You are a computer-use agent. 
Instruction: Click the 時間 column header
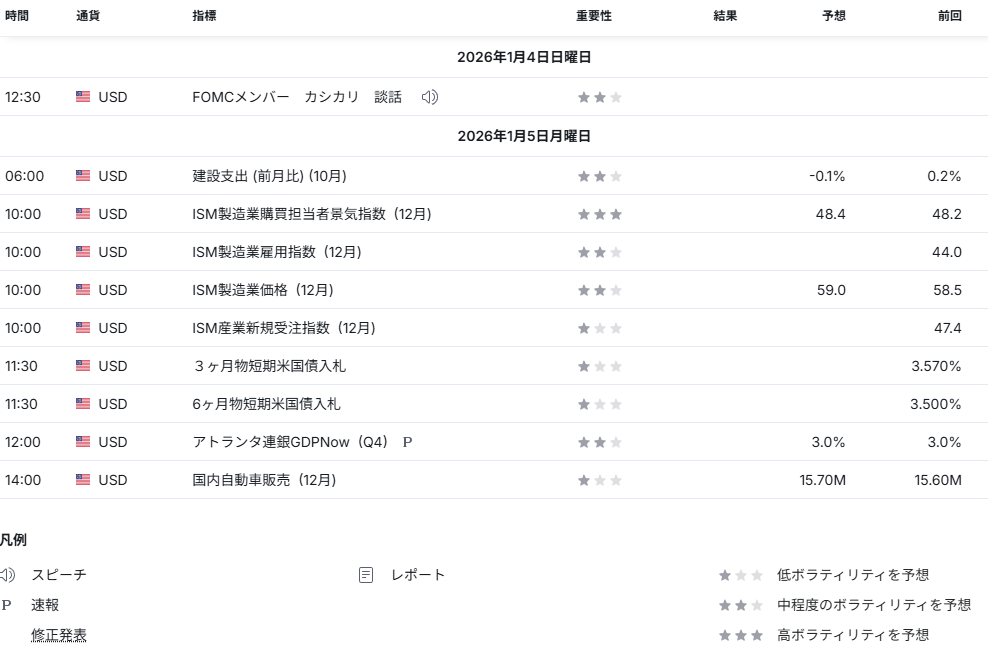[x=17, y=16]
